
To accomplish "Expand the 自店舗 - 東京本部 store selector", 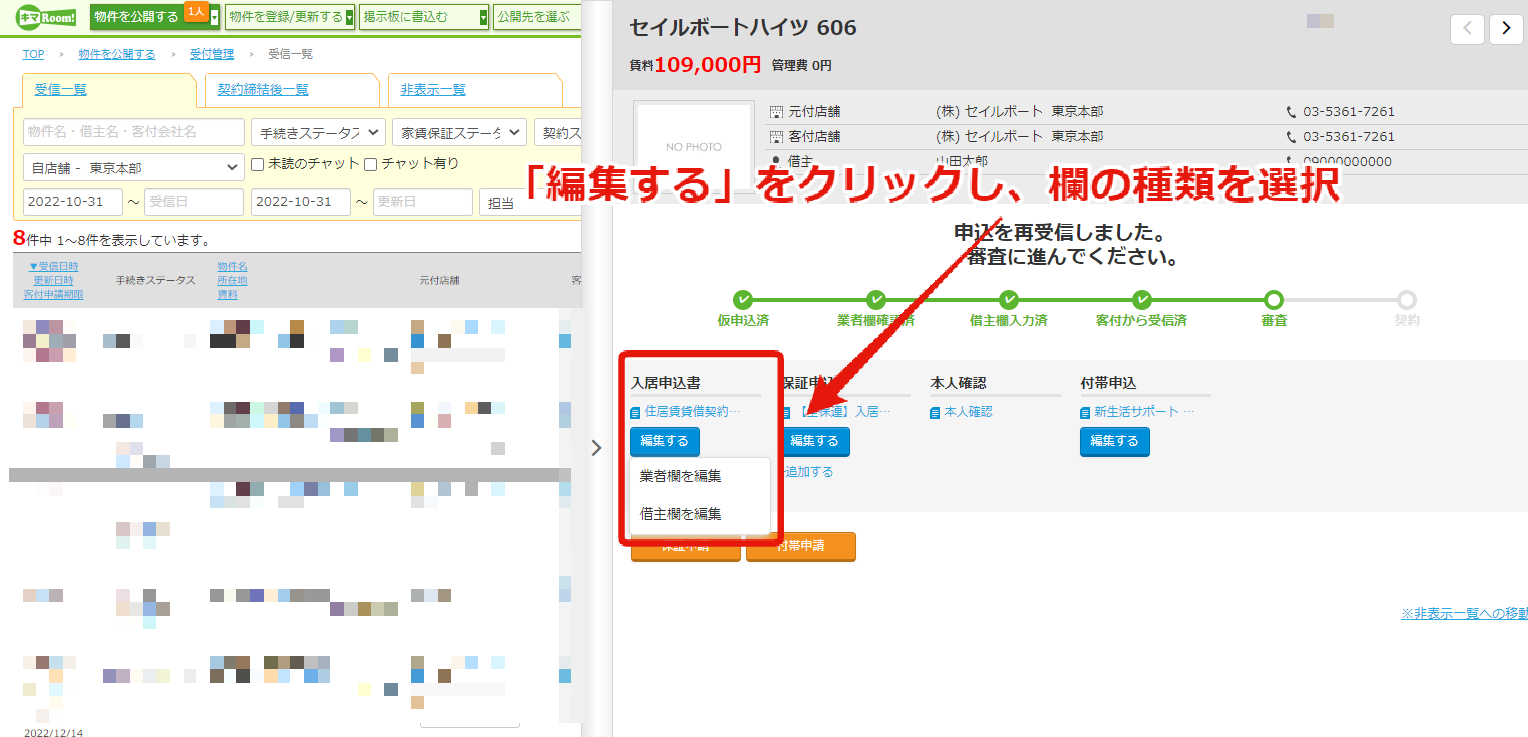I will coord(134,167).
